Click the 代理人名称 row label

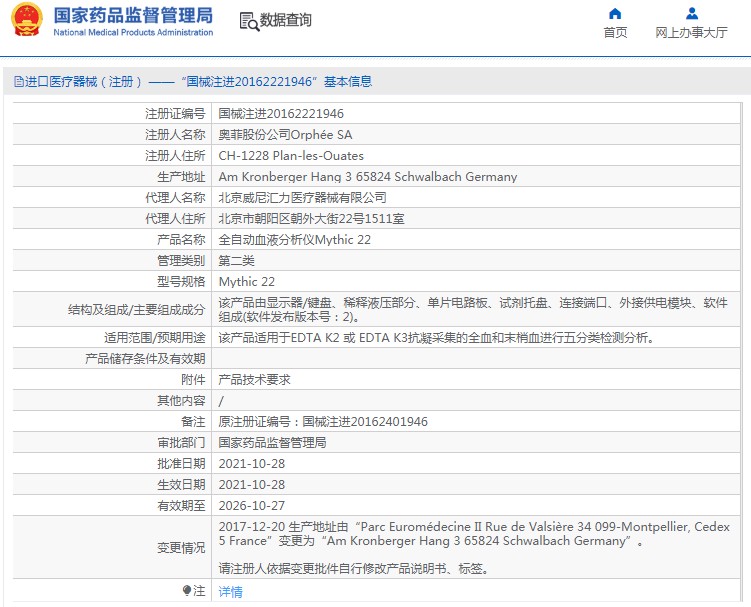click(175, 197)
